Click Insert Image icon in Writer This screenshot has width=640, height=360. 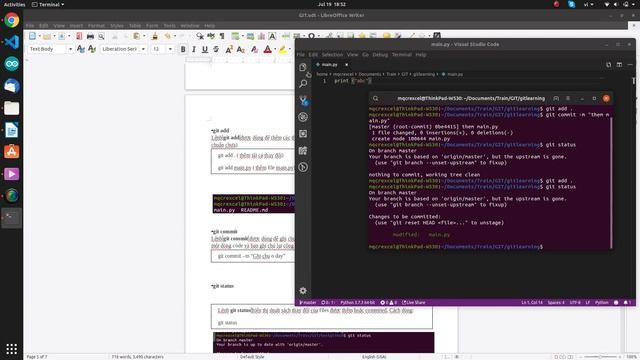250,36
